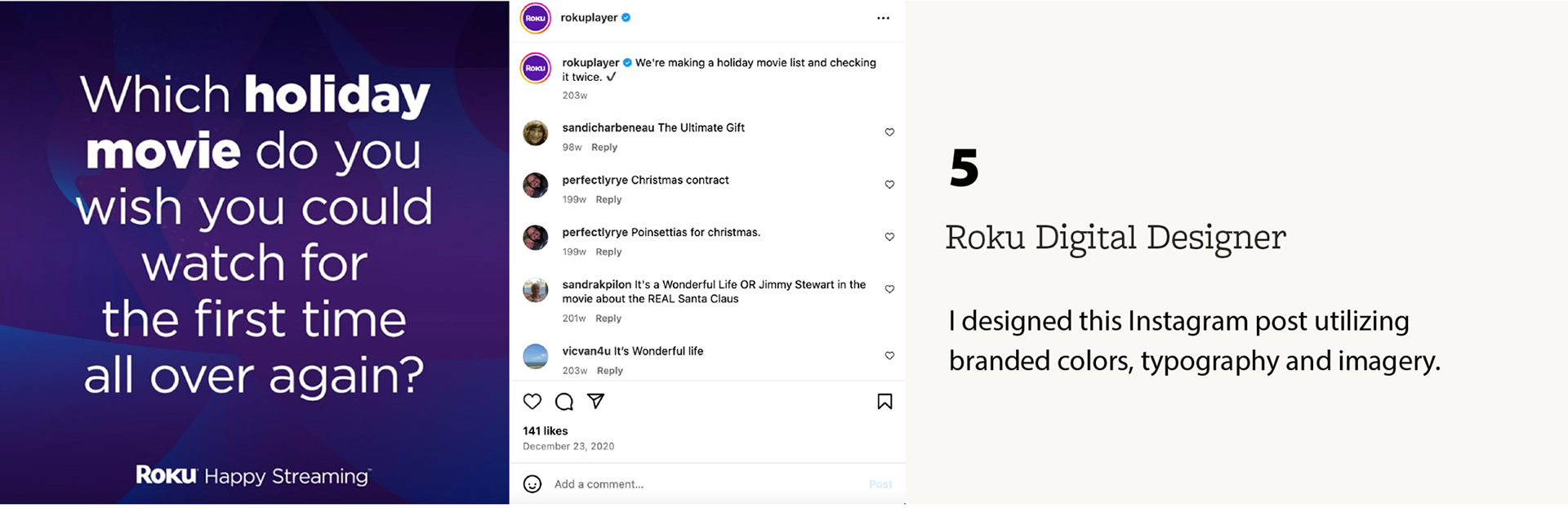Click the rokuplayer username in the header
This screenshot has width=1568, height=508.
589,18
